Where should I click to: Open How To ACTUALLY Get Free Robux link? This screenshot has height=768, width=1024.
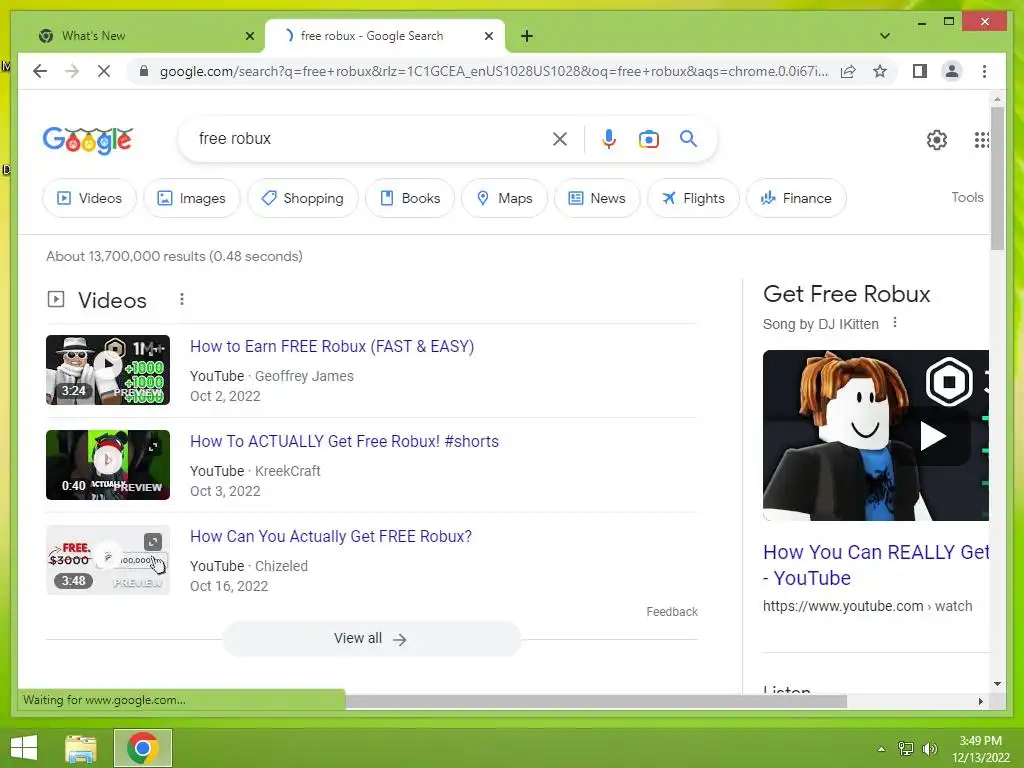point(344,441)
